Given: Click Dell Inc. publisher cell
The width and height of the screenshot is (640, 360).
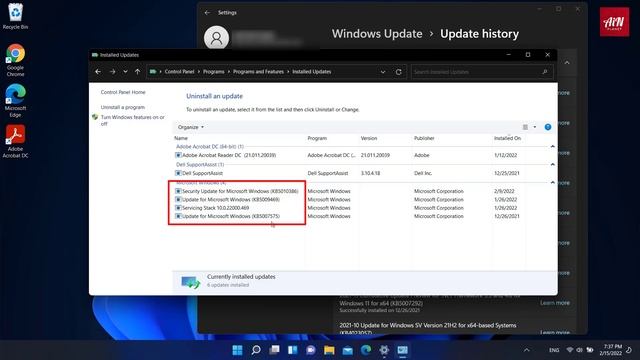Looking at the screenshot, I should [423, 173].
